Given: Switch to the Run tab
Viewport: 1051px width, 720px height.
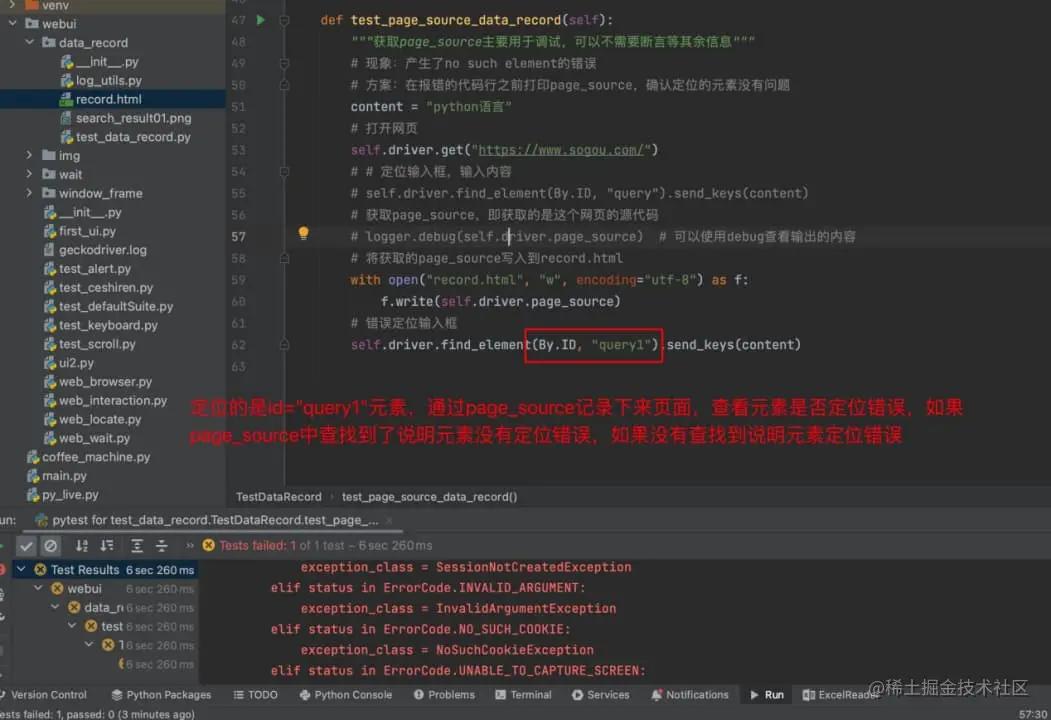Looking at the screenshot, I should (x=765, y=694).
